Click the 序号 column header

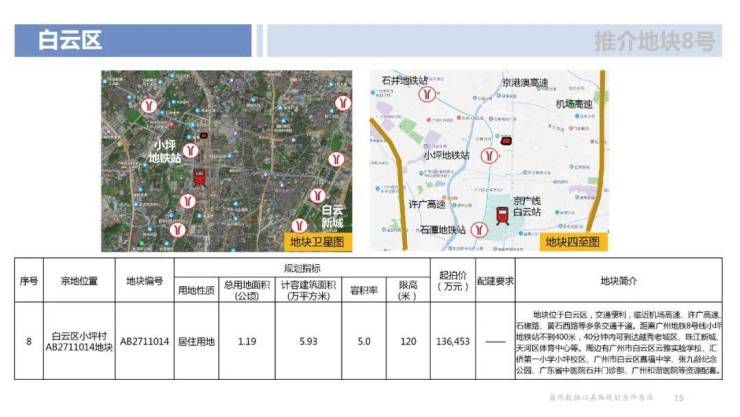tap(29, 281)
